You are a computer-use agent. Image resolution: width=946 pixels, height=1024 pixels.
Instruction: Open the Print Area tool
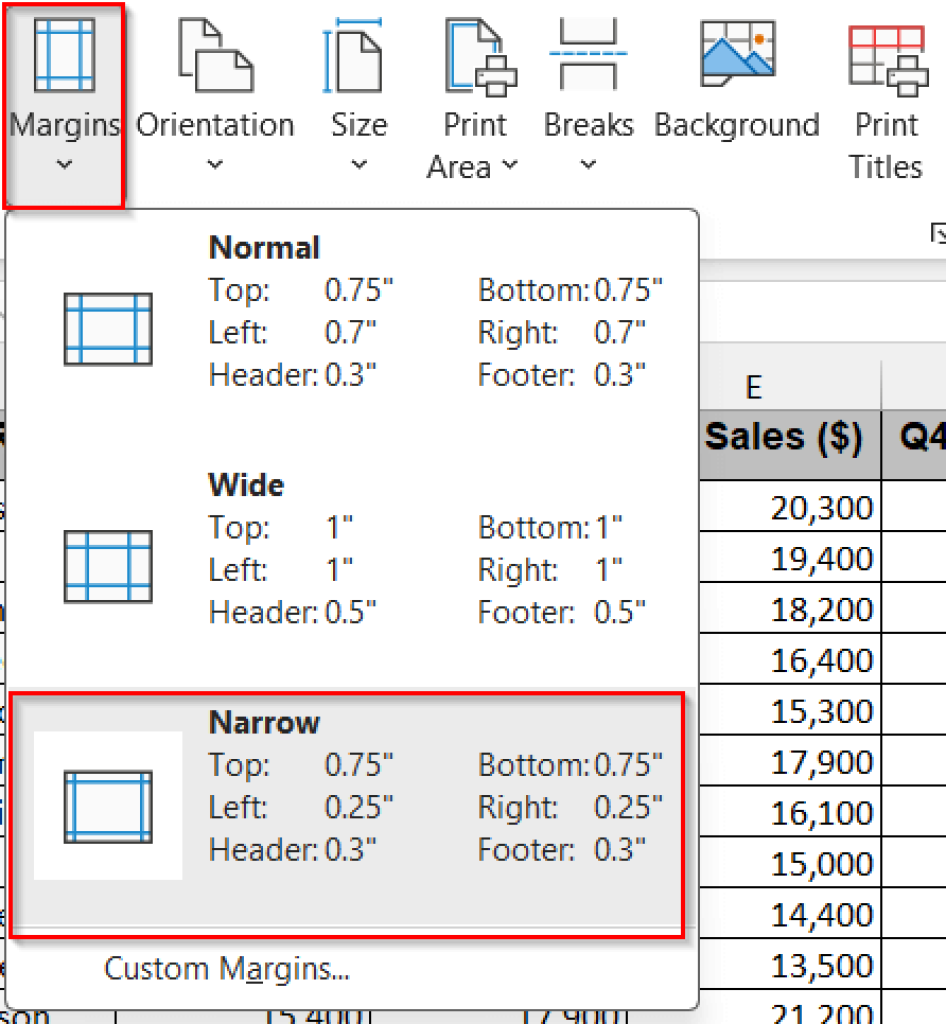coord(478,57)
